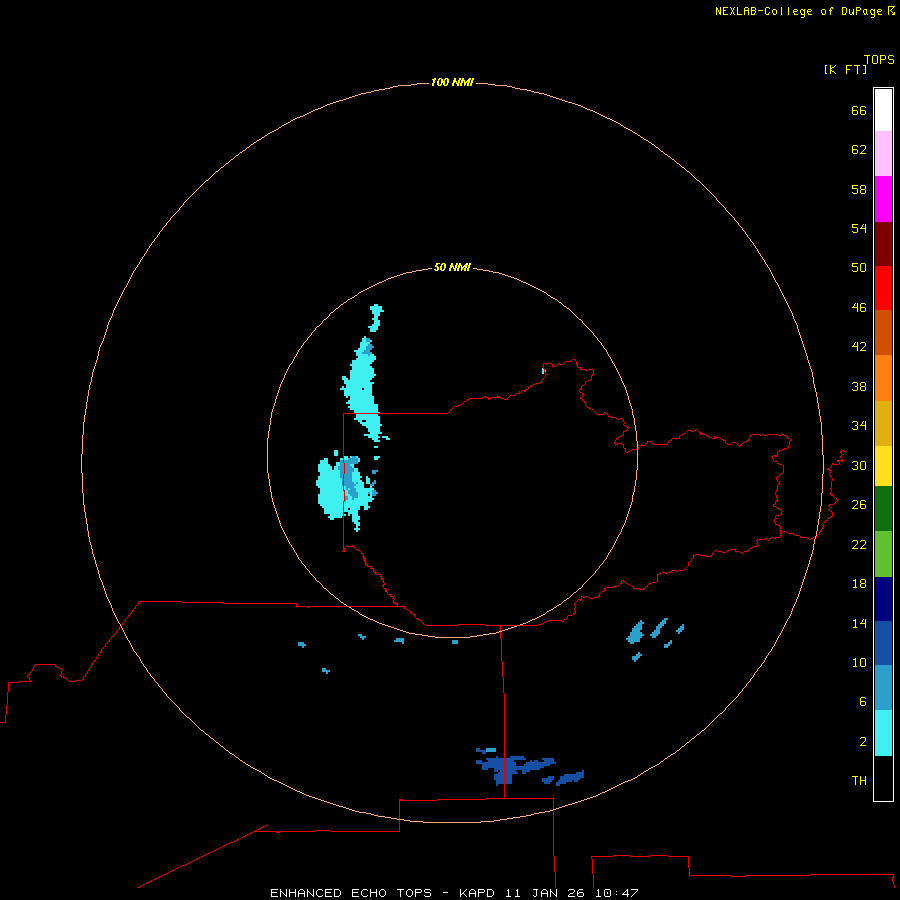The height and width of the screenshot is (900, 900).
Task: Select the light green 26 kft swatch
Action: 883,554
